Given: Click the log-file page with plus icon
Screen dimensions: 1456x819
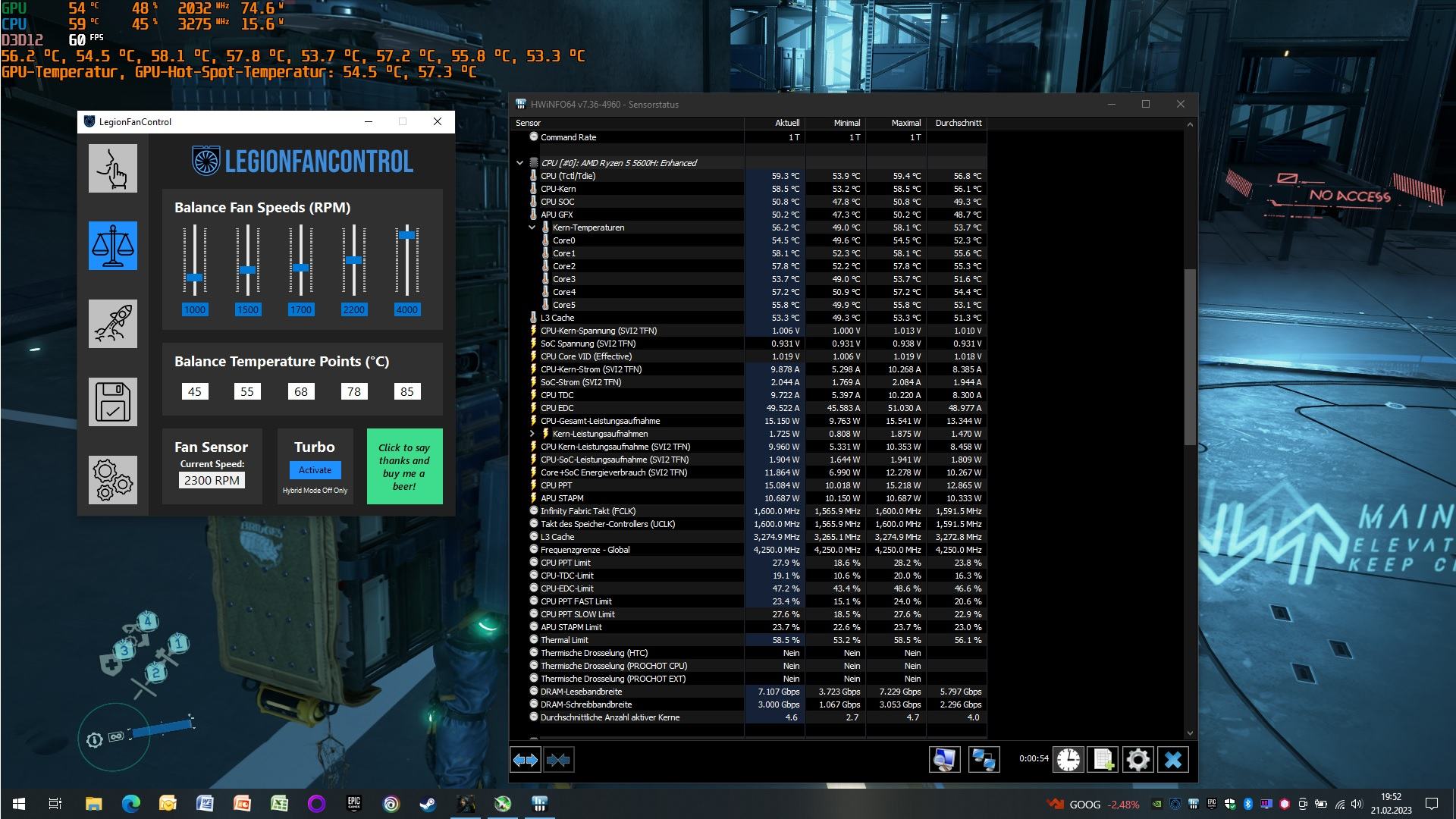Looking at the screenshot, I should tap(1103, 759).
